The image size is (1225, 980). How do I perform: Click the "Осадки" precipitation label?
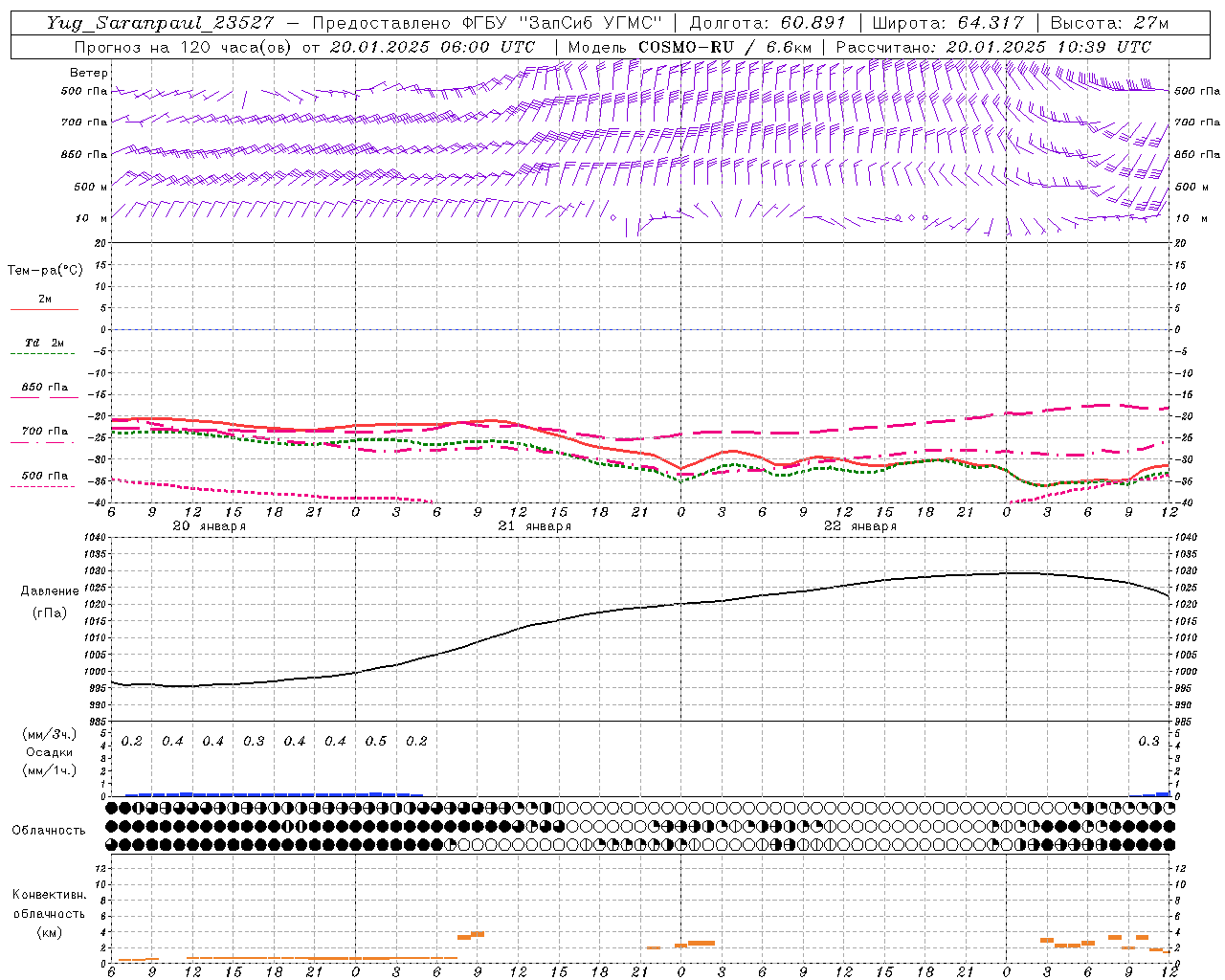(49, 752)
